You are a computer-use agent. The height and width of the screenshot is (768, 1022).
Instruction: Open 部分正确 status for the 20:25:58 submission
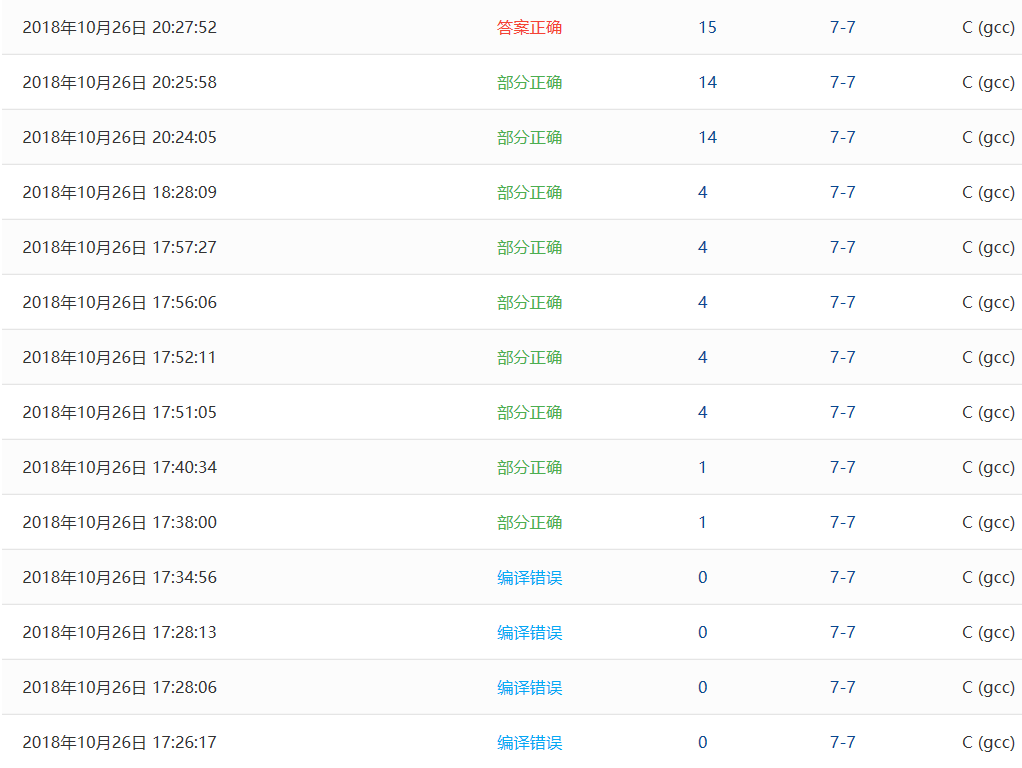529,82
